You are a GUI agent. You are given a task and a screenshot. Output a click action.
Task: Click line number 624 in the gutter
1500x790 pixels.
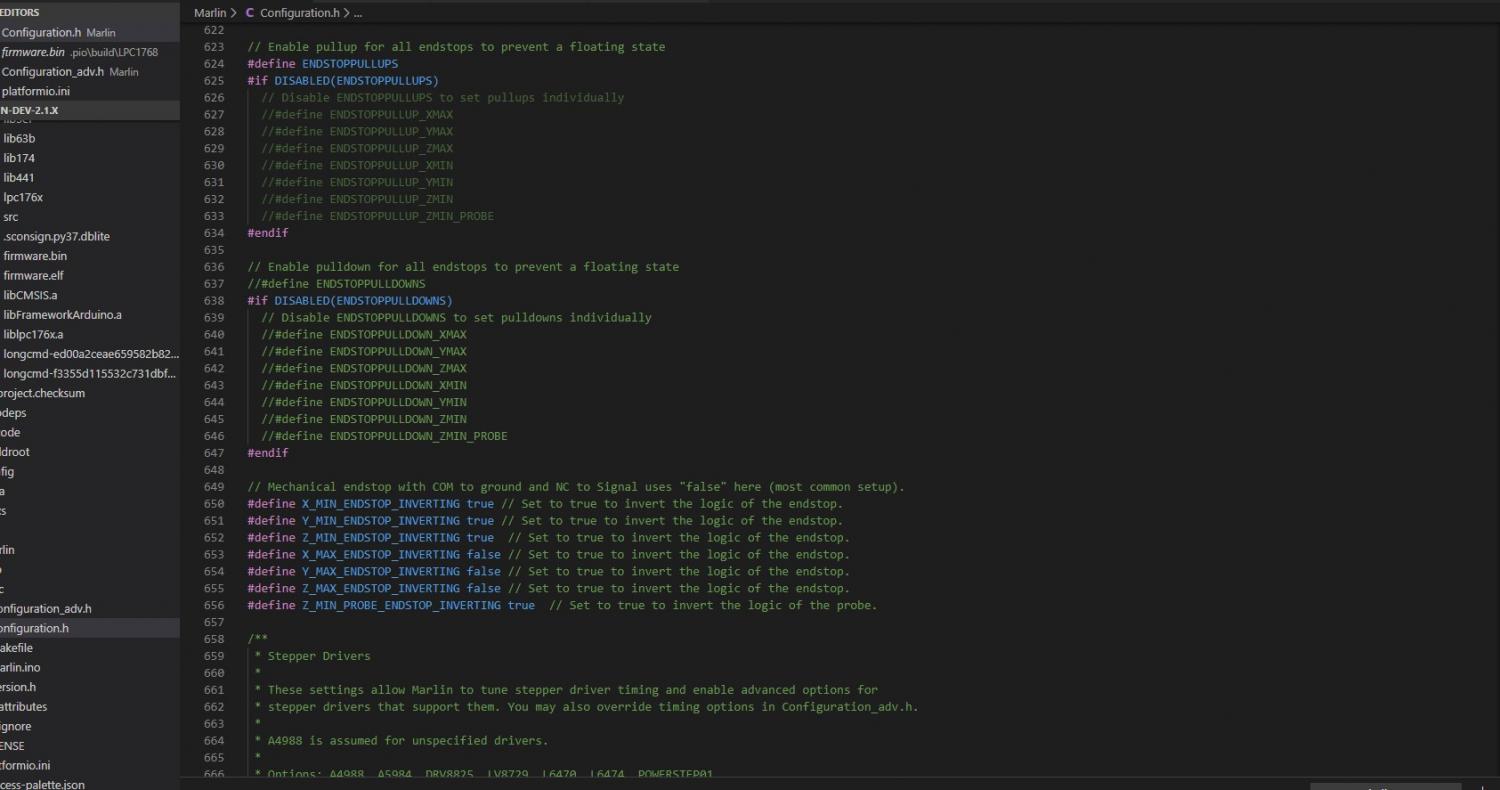(213, 64)
